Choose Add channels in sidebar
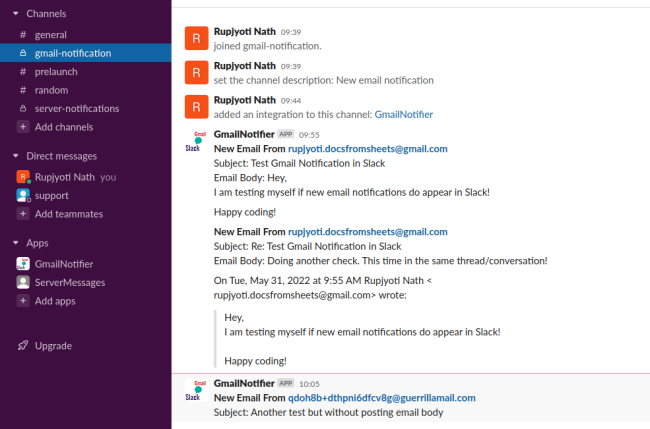The height and width of the screenshot is (429, 650). click(x=64, y=127)
